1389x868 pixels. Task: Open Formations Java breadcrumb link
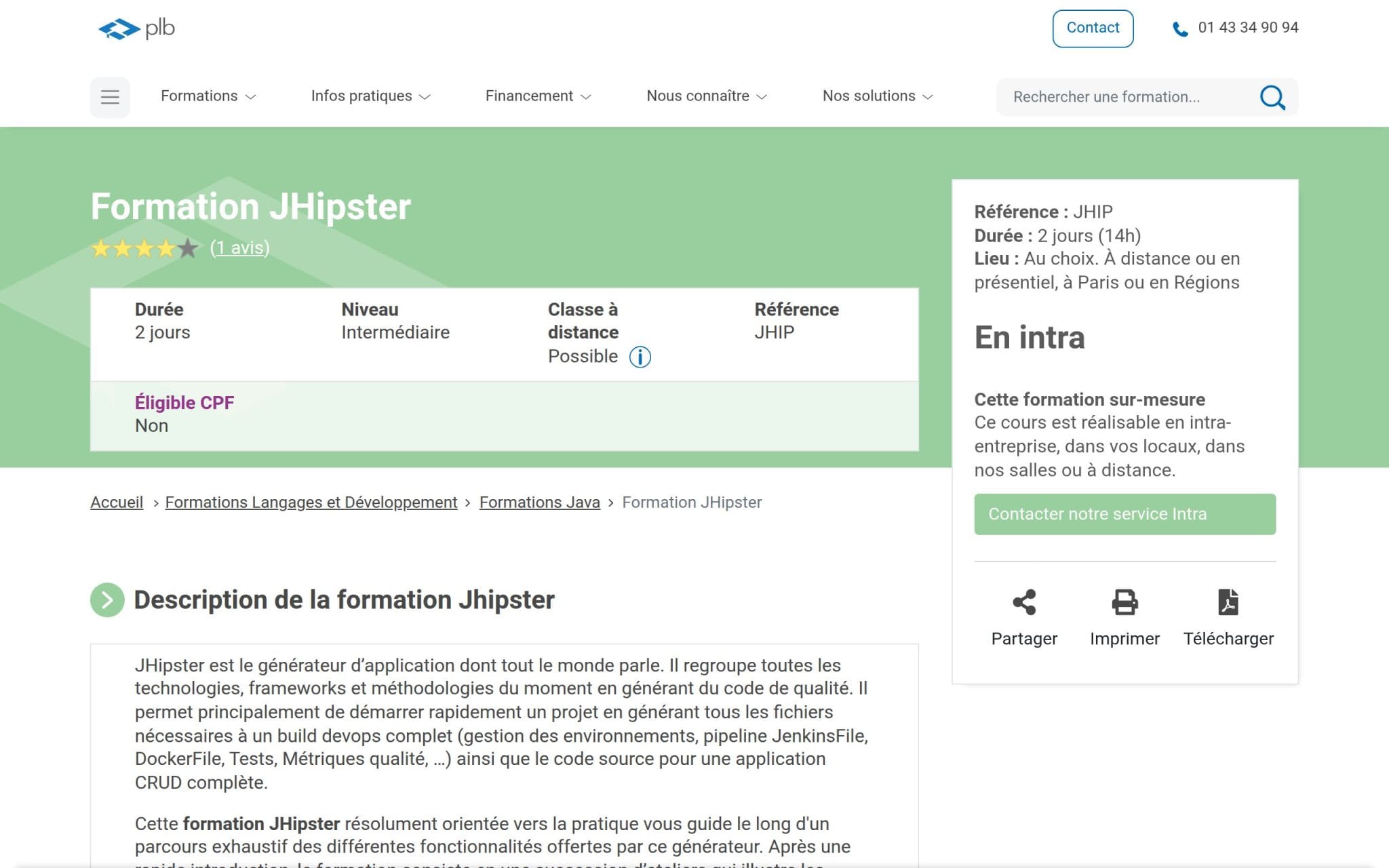pyautogui.click(x=540, y=502)
